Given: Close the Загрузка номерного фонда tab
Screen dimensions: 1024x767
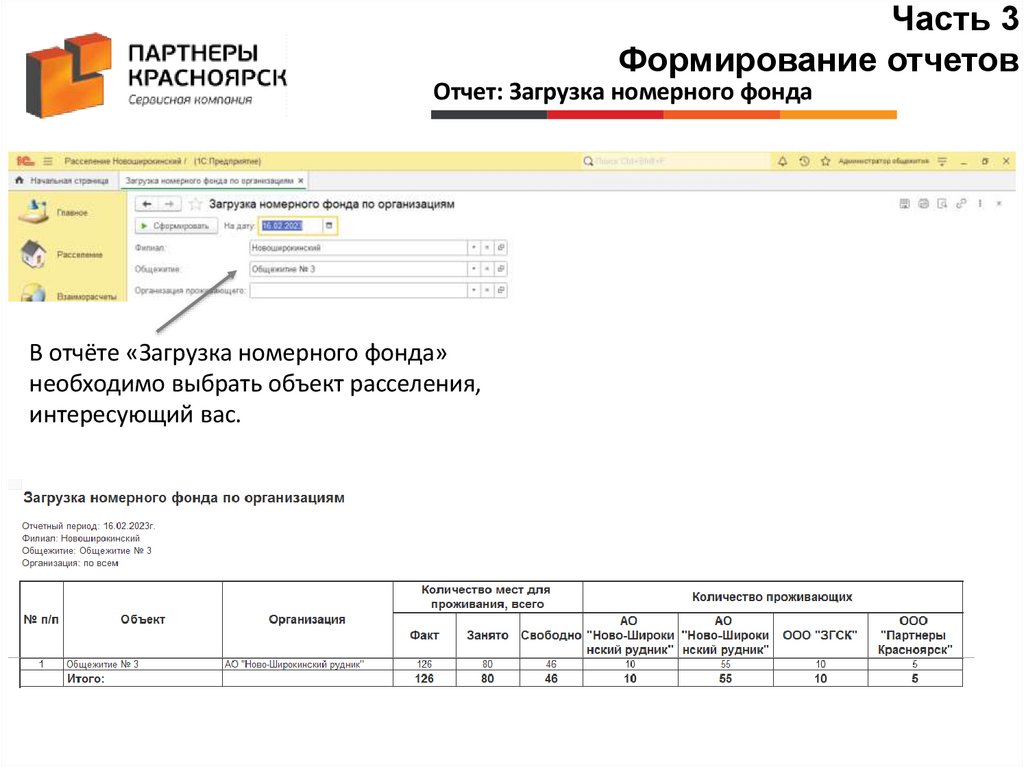Looking at the screenshot, I should tap(301, 180).
